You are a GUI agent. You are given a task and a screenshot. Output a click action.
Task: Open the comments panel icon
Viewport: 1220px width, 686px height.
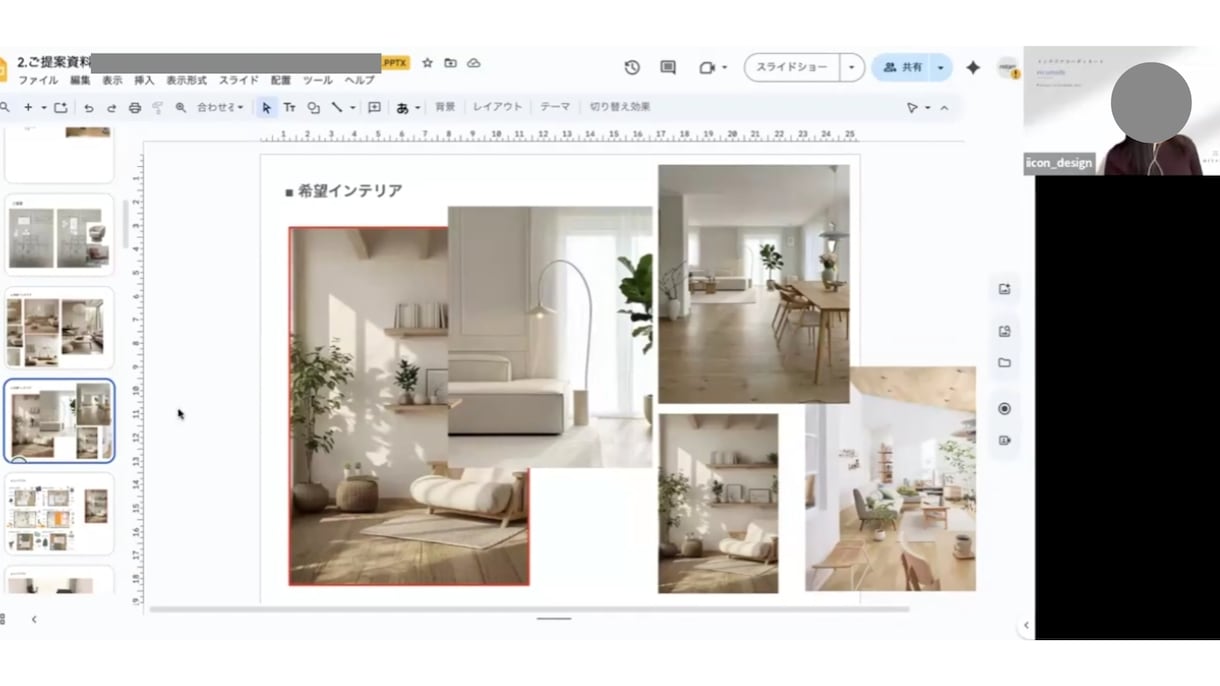coord(668,67)
